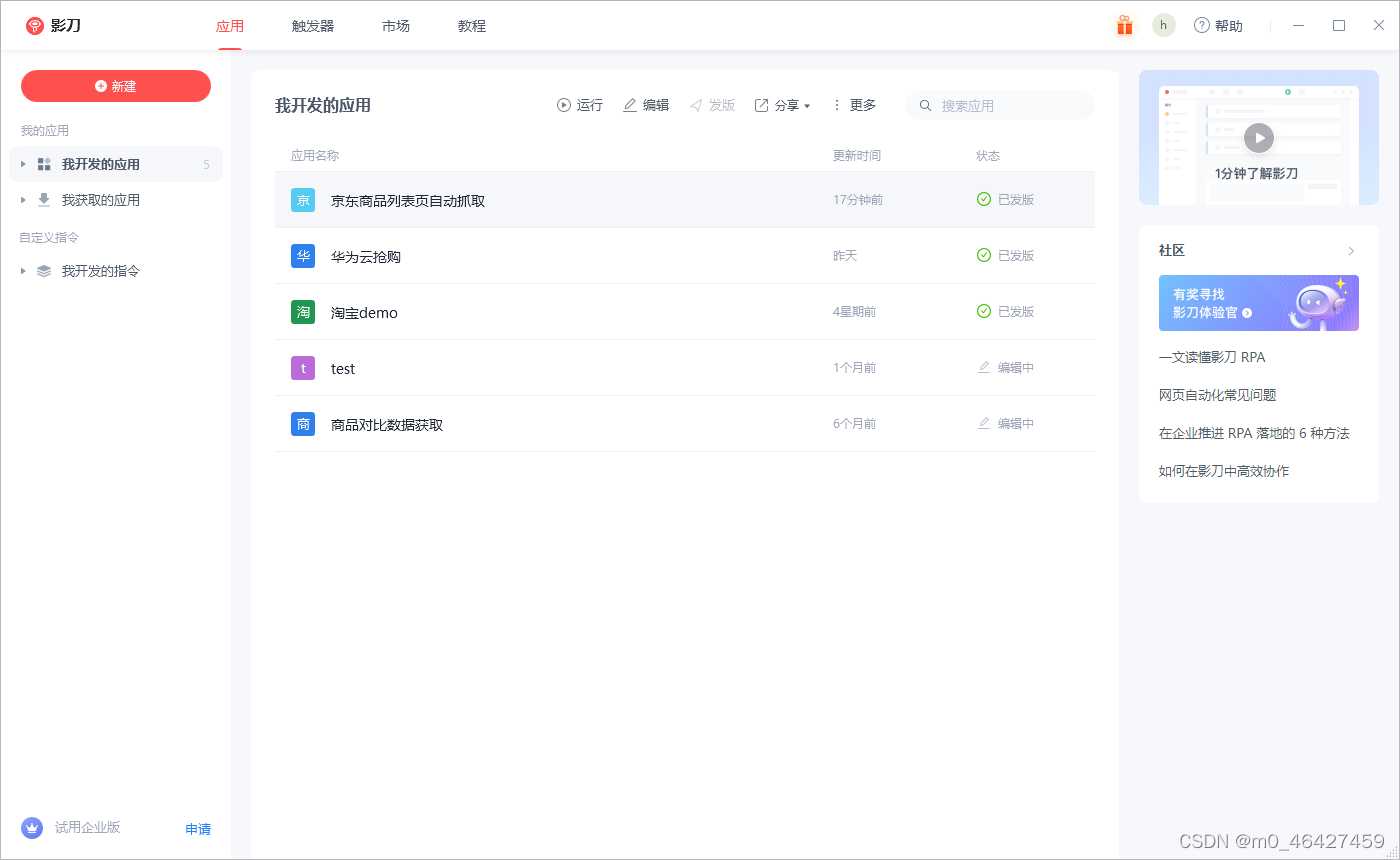Click the 应用名称 column header
This screenshot has height=860, width=1400.
(315, 156)
